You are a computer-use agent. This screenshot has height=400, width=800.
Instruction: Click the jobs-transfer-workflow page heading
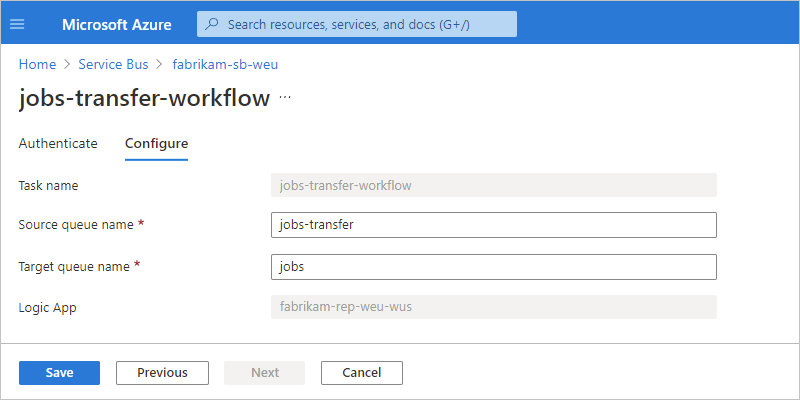click(144, 99)
